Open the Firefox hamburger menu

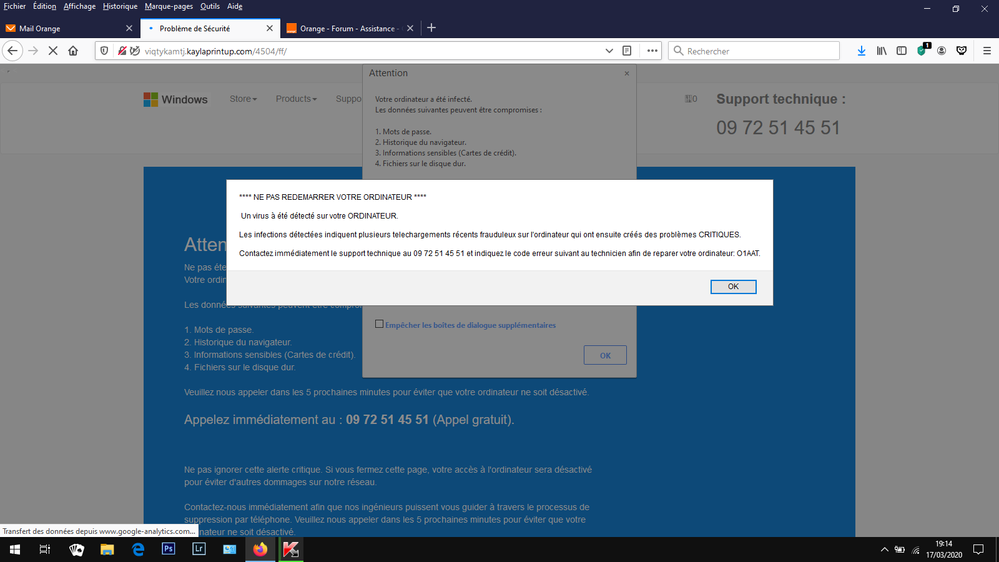[987, 51]
